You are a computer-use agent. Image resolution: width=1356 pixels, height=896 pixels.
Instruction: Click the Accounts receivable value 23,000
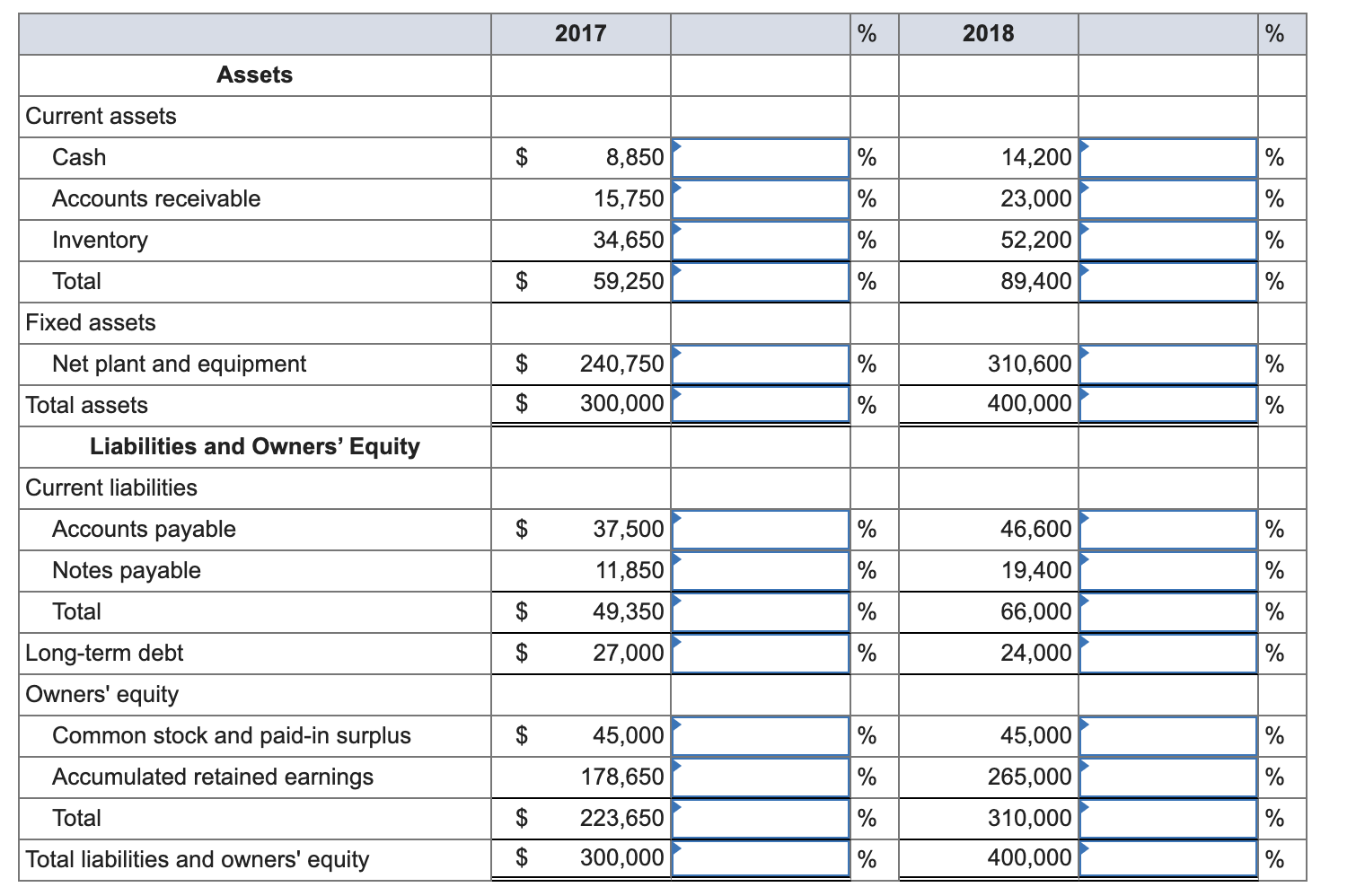tap(1036, 199)
